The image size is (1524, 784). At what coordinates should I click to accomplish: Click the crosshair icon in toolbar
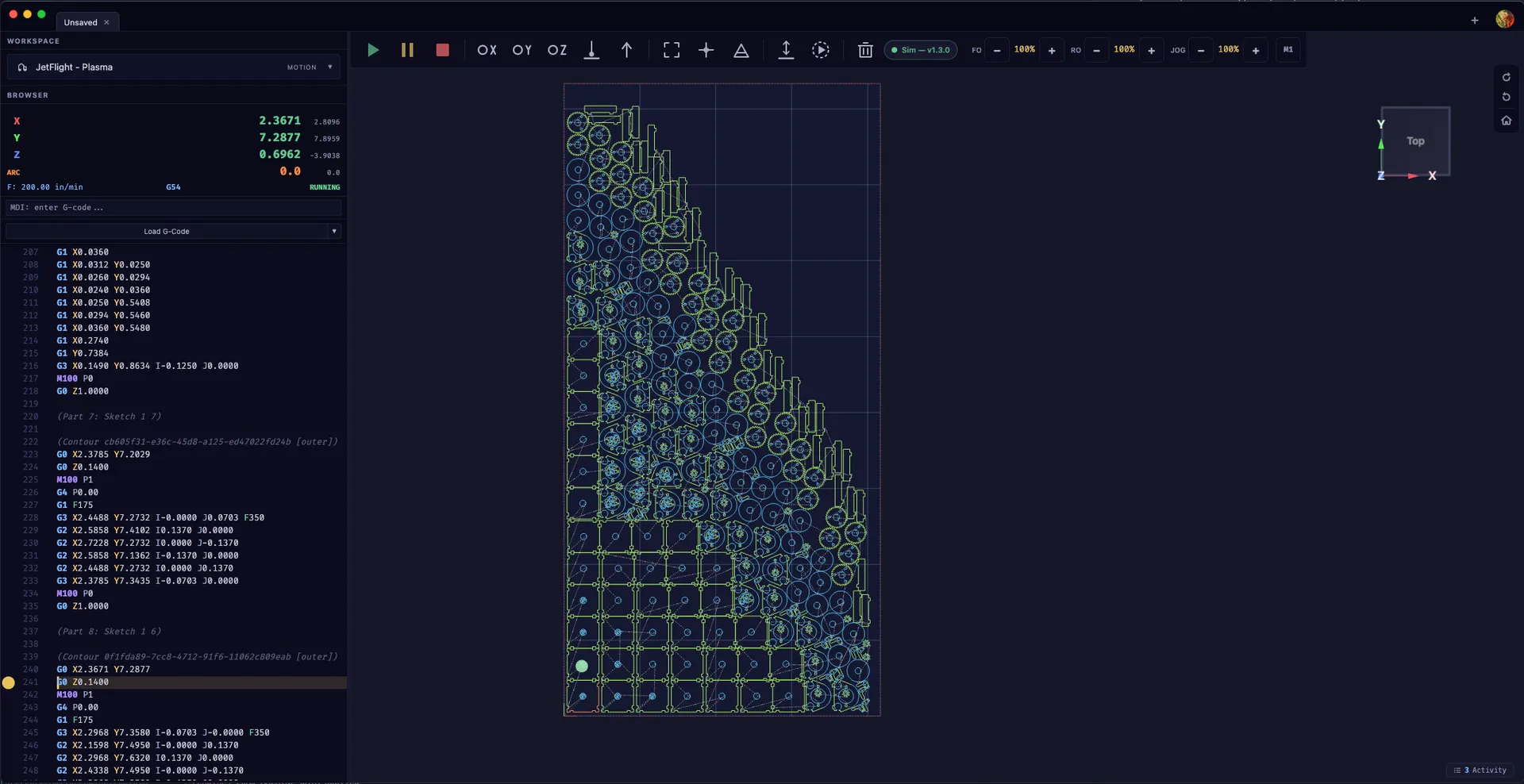[x=706, y=50]
